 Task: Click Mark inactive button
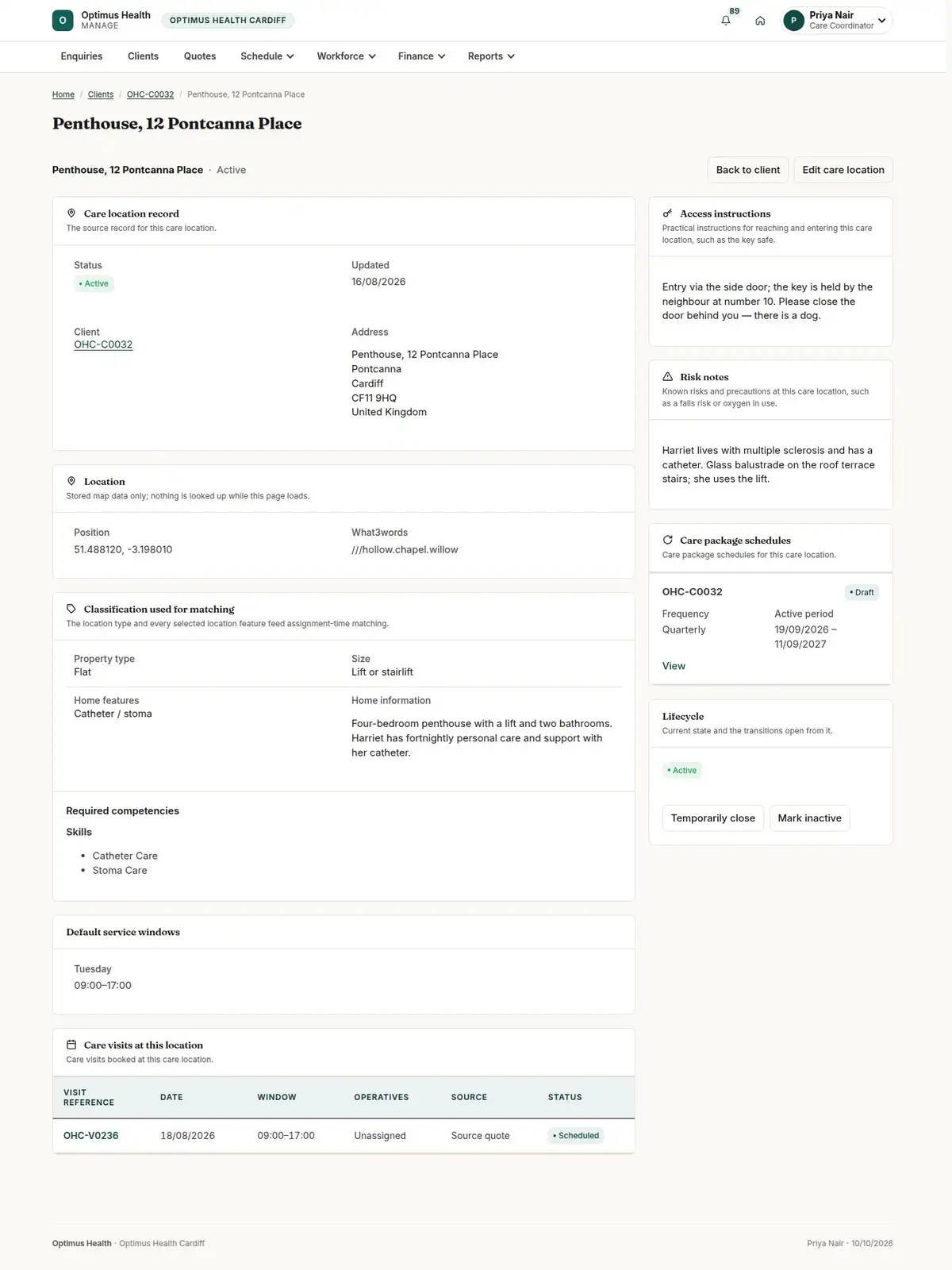(x=809, y=818)
